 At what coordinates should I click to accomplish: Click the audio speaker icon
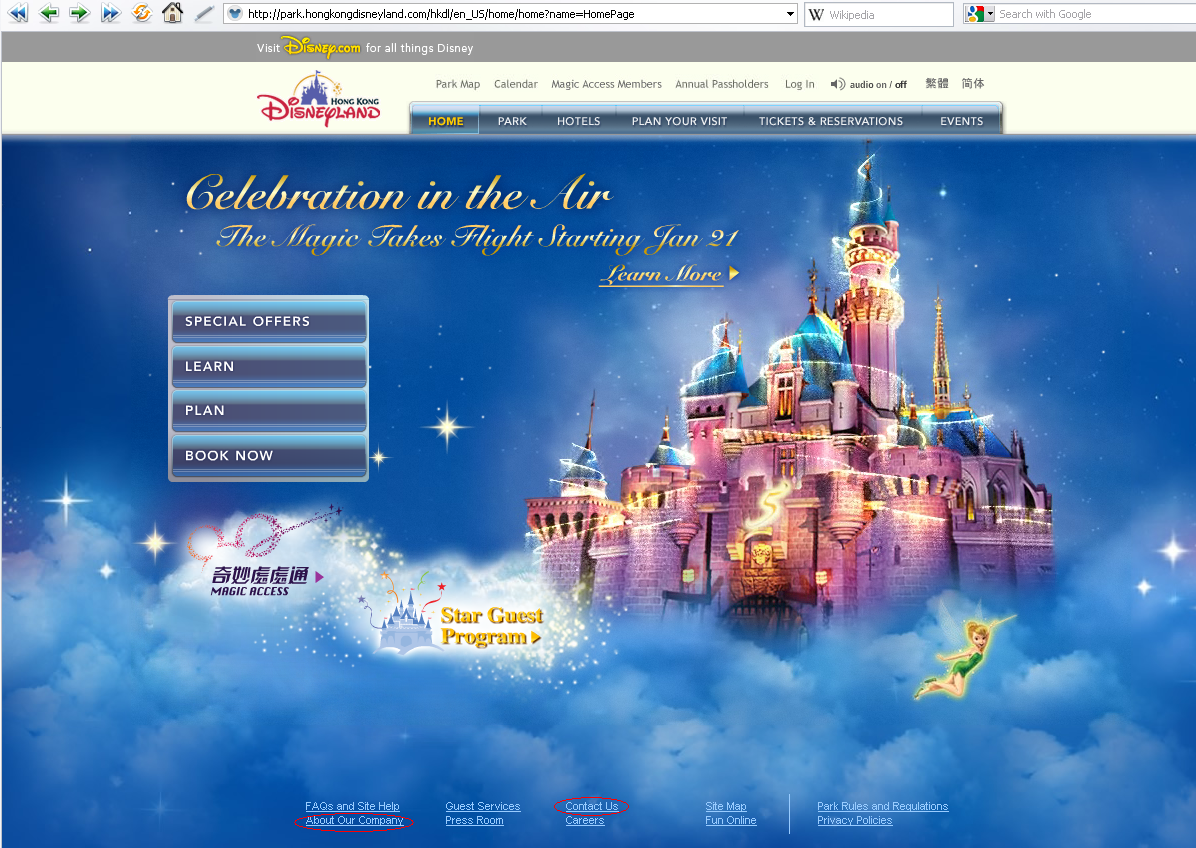point(838,84)
